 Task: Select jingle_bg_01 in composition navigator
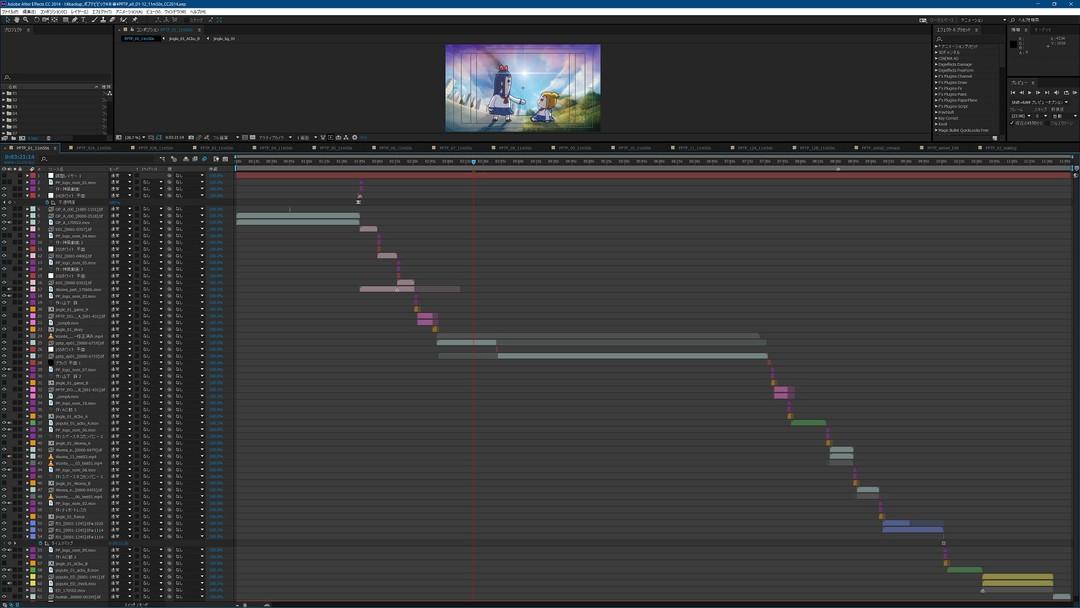[x=224, y=39]
